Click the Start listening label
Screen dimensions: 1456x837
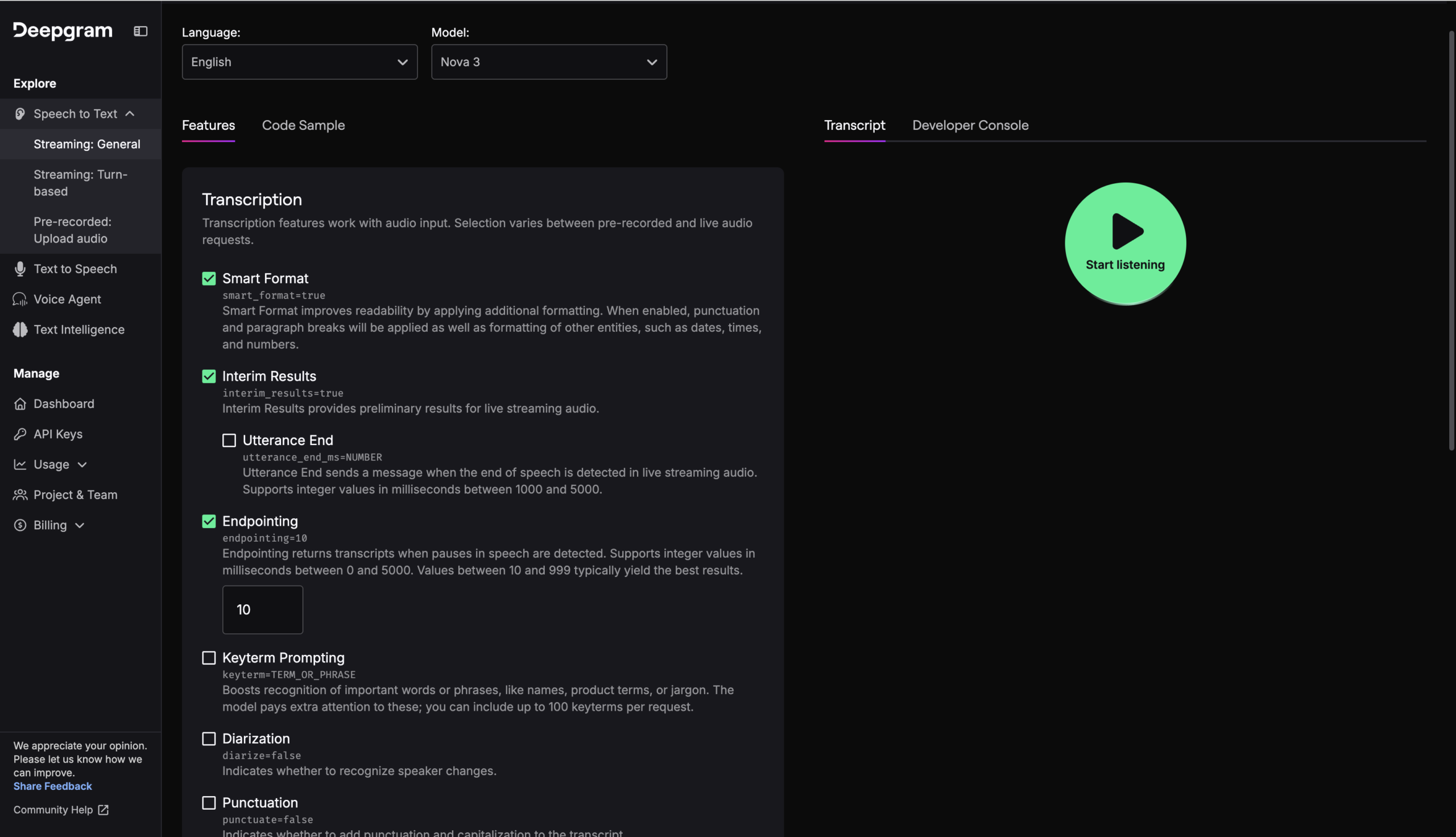1125,265
